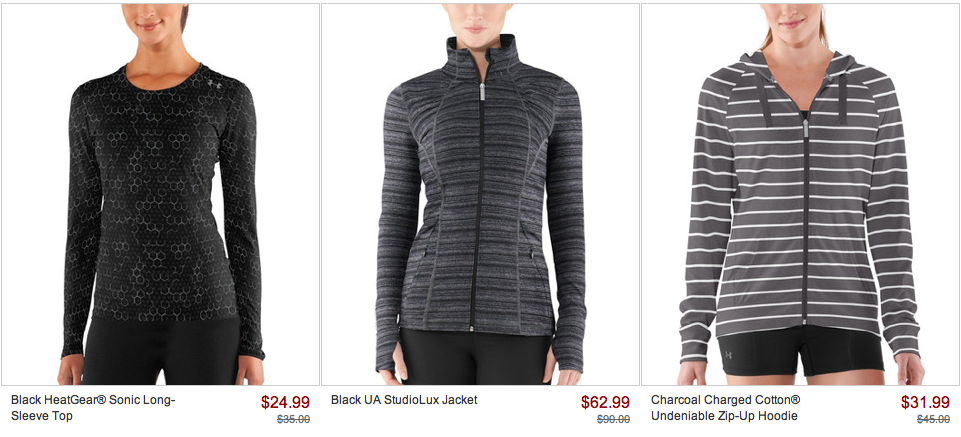Click the Under Armour logo on the black shorts

click(729, 354)
